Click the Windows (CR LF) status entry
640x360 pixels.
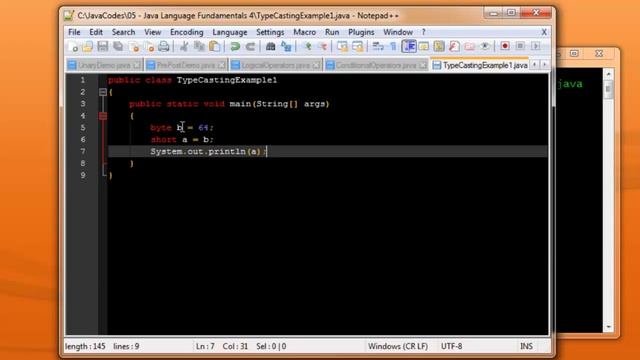(x=398, y=346)
